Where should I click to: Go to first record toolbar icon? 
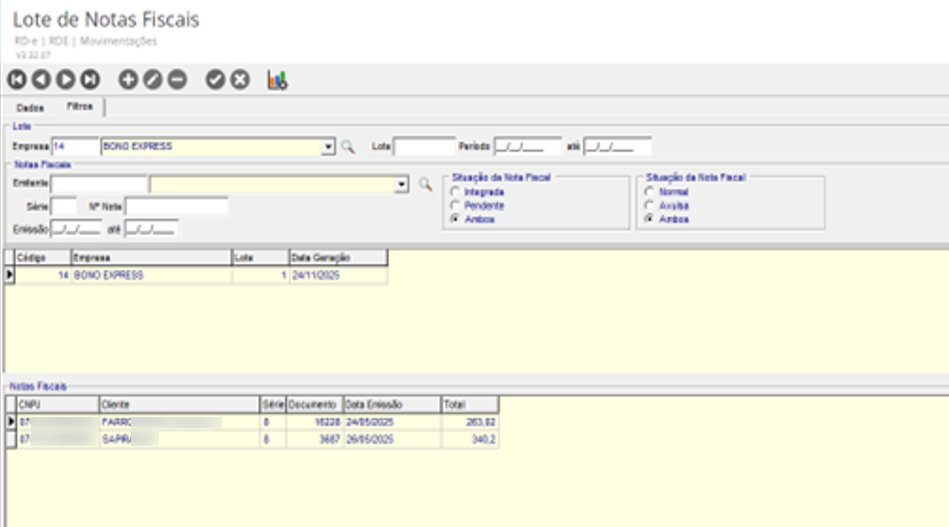point(17,80)
